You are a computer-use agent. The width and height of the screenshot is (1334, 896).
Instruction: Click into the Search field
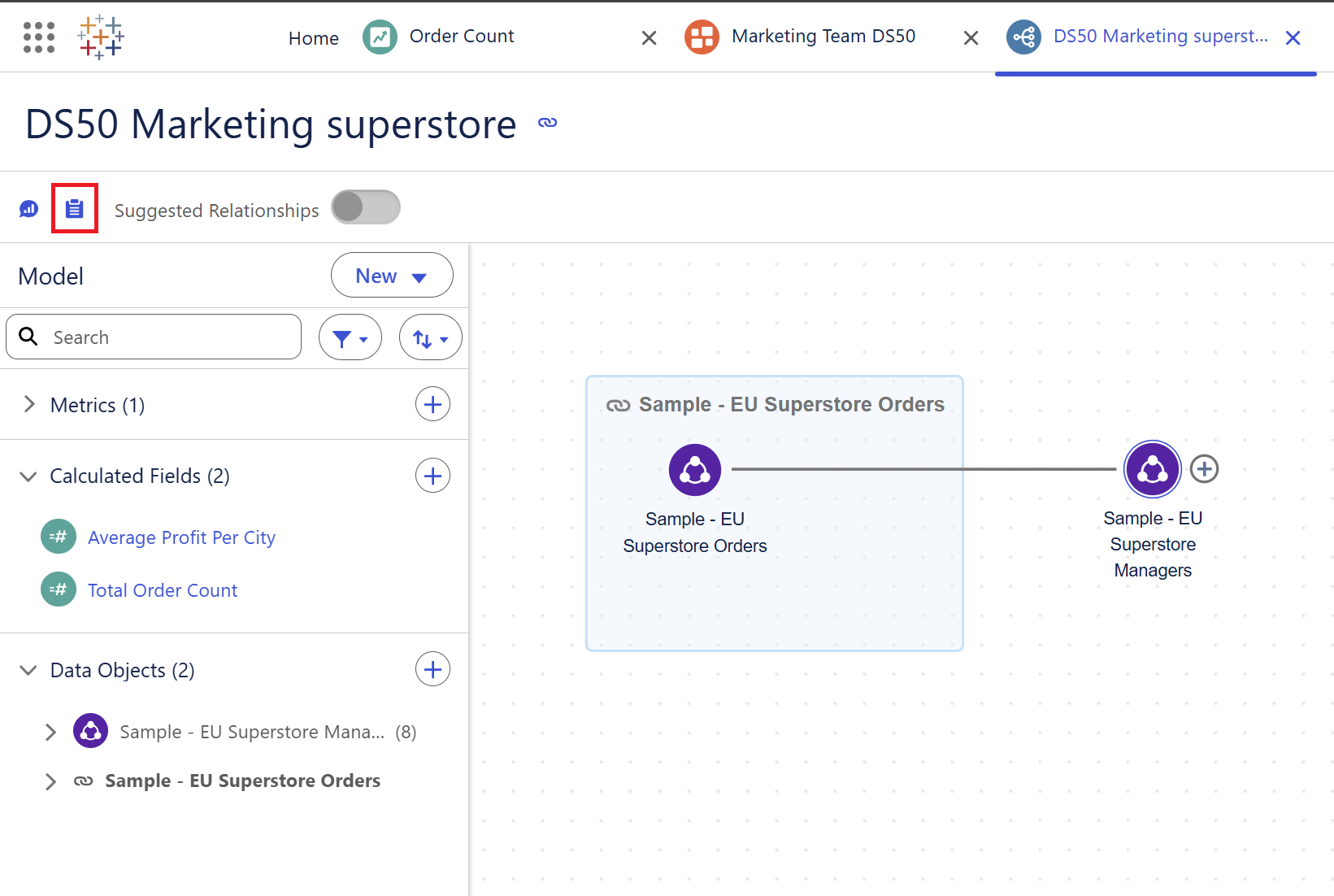[x=154, y=337]
